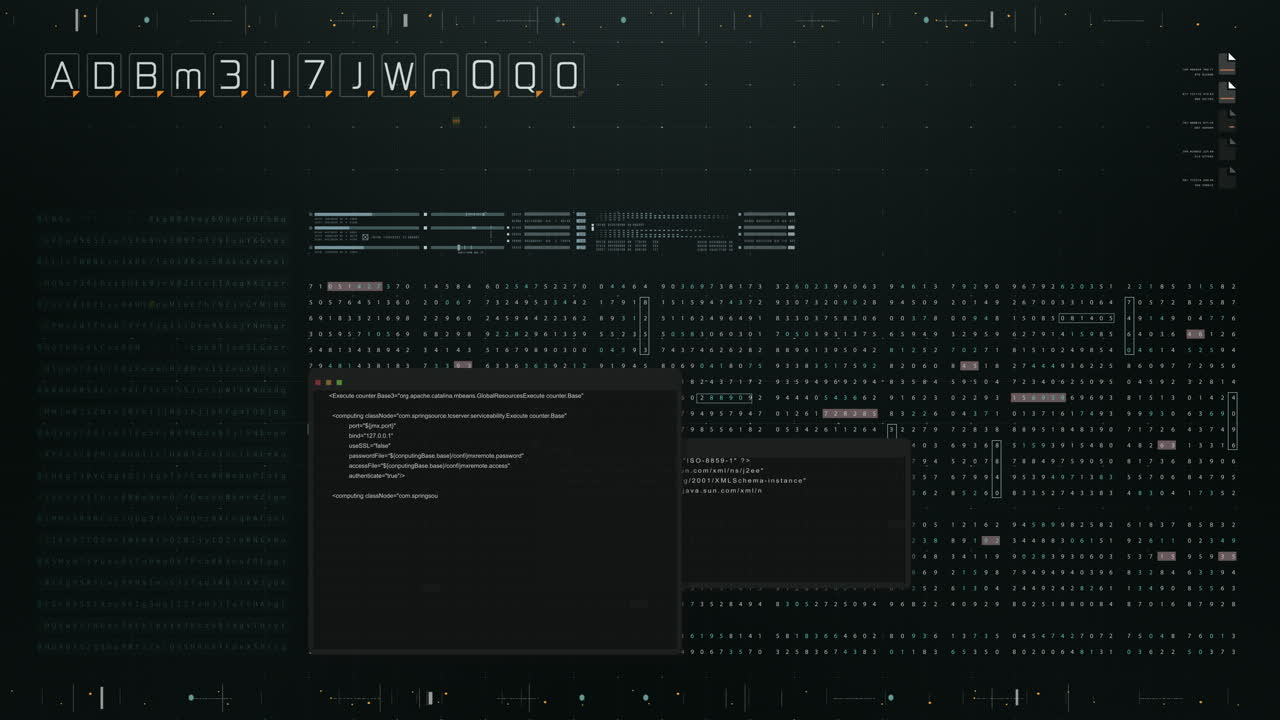Open the second file icon from top
The height and width of the screenshot is (720, 1280).
[1226, 93]
